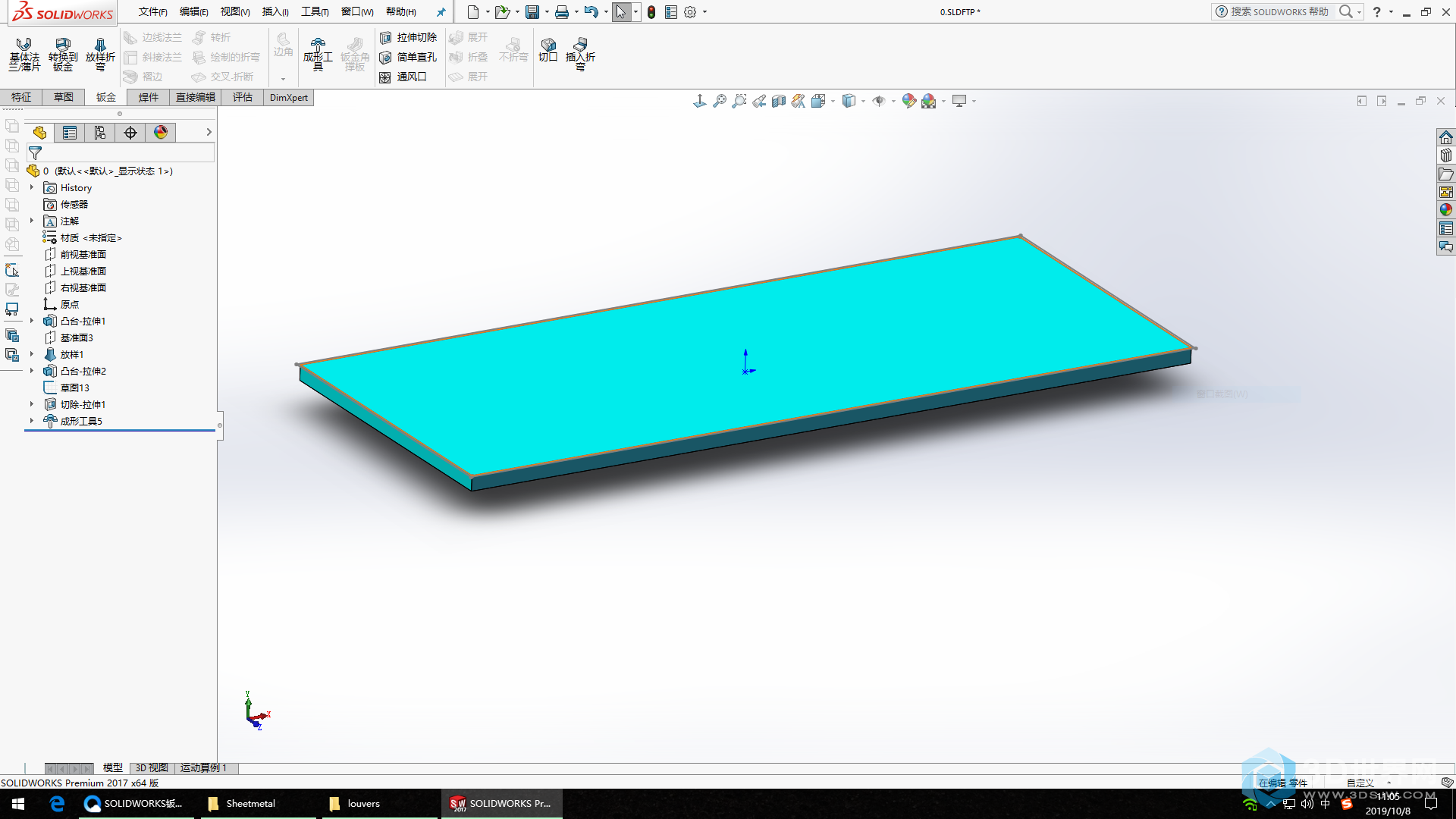Select 前视基准面 front plane in tree
Screen dimensions: 1456x819
83,254
